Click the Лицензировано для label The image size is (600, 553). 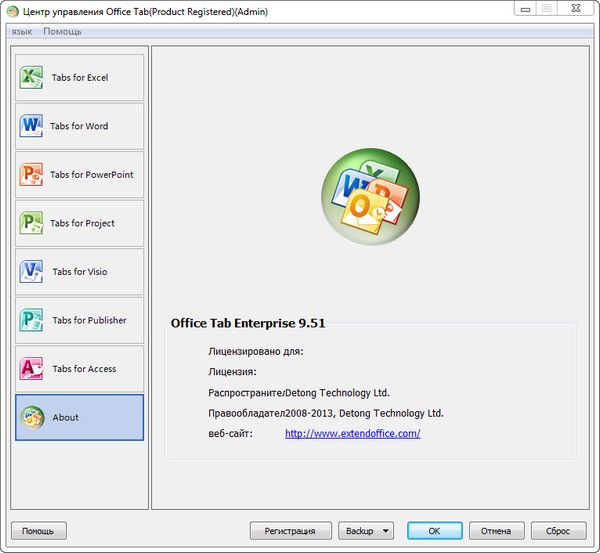(256, 351)
